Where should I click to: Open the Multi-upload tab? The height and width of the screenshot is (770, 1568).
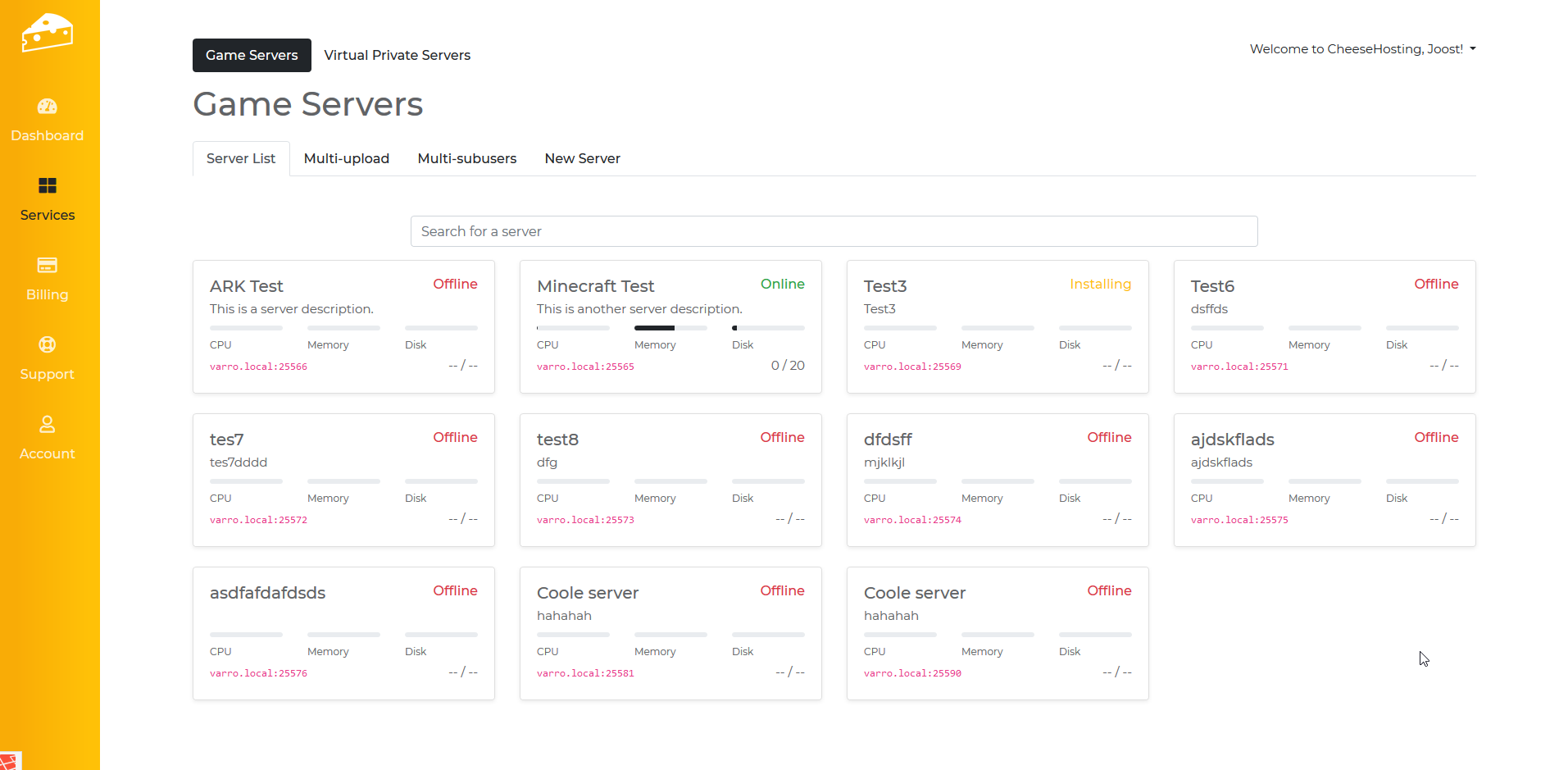[346, 158]
